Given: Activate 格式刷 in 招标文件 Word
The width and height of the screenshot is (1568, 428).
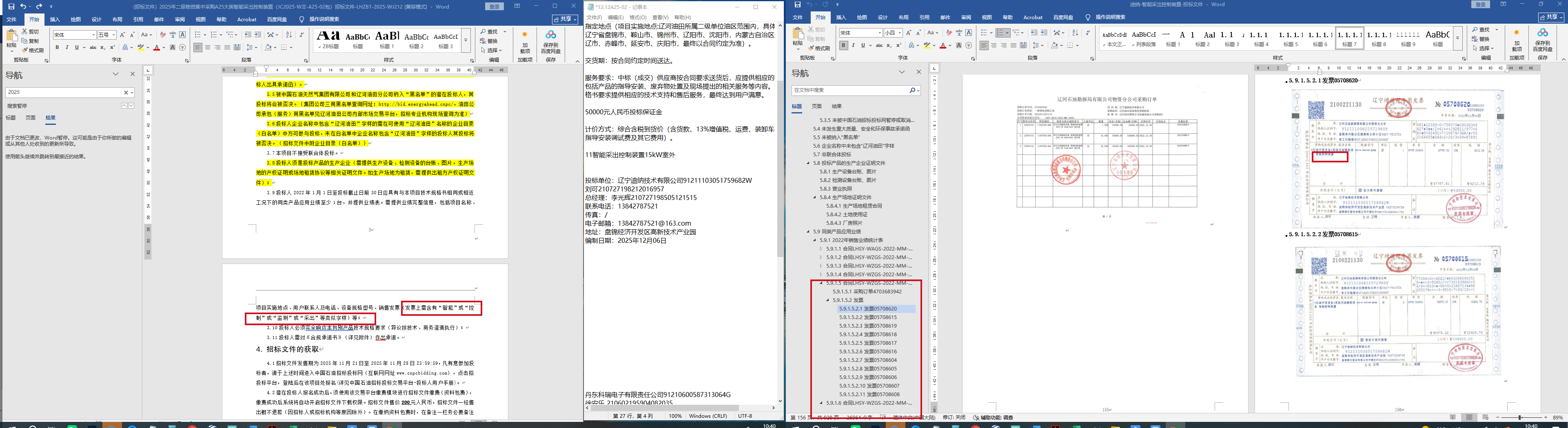Looking at the screenshot, I should tap(33, 50).
